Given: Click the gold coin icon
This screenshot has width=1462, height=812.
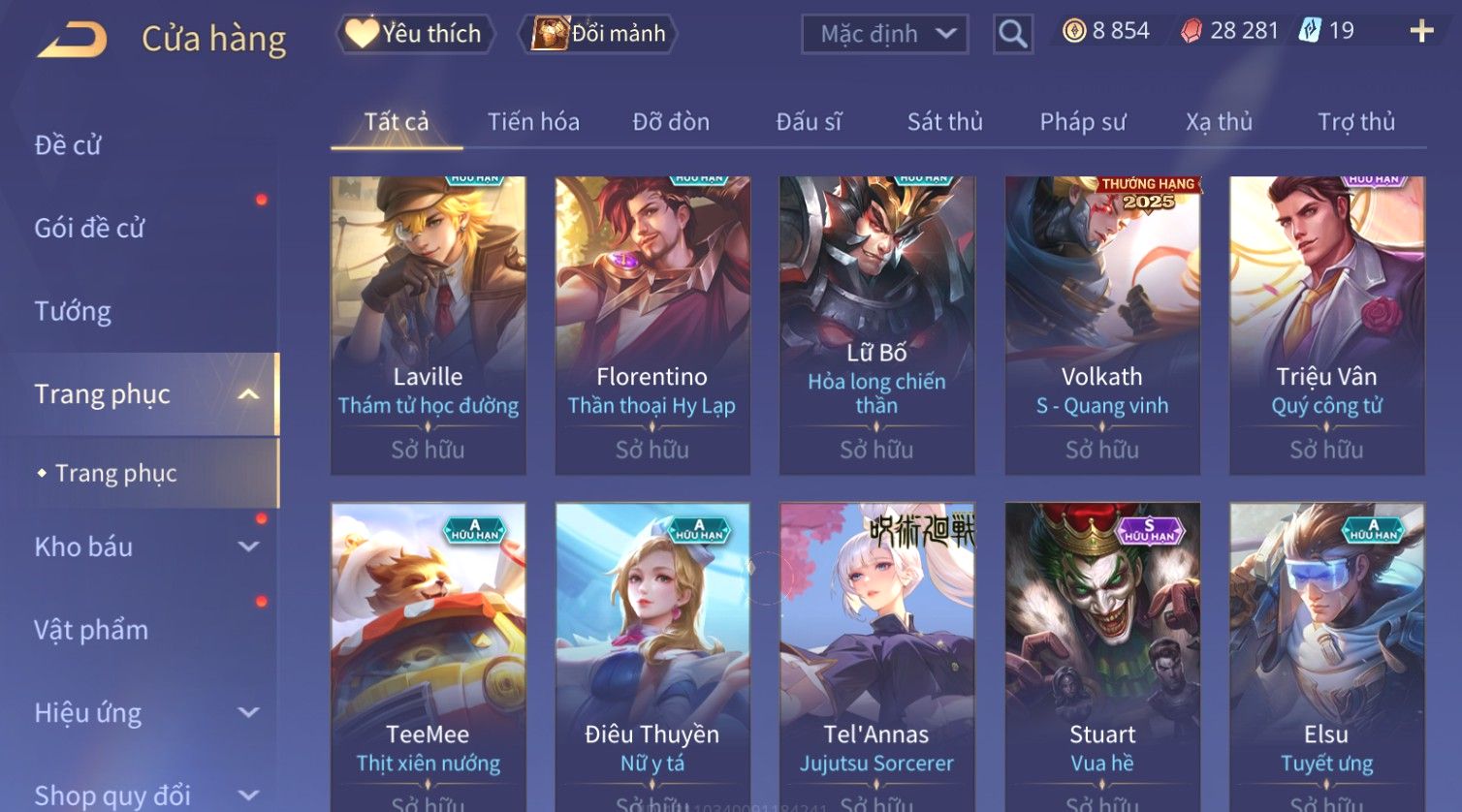Looking at the screenshot, I should tap(1074, 31).
